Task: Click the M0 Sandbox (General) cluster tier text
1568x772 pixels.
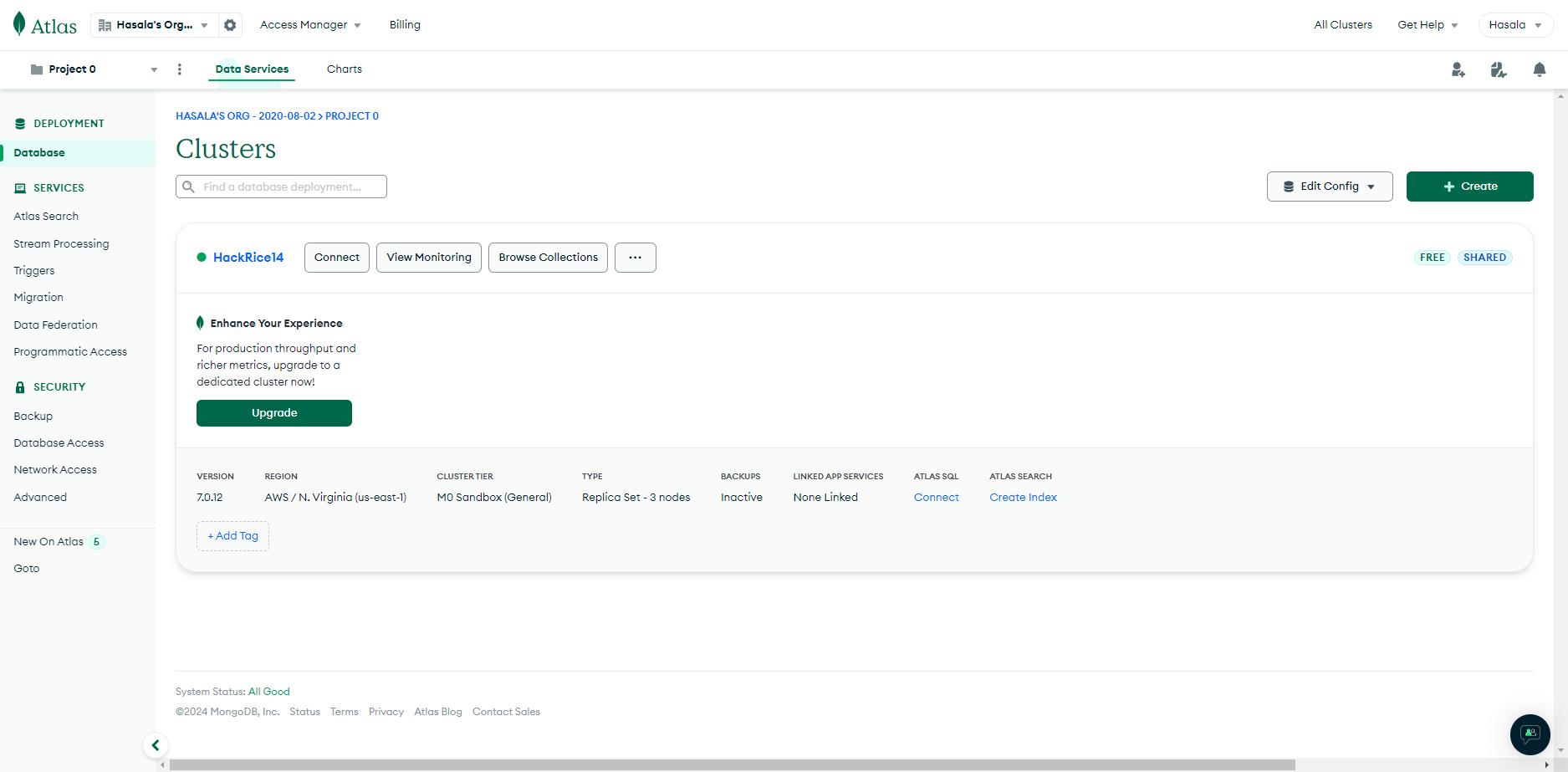Action: [494, 498]
